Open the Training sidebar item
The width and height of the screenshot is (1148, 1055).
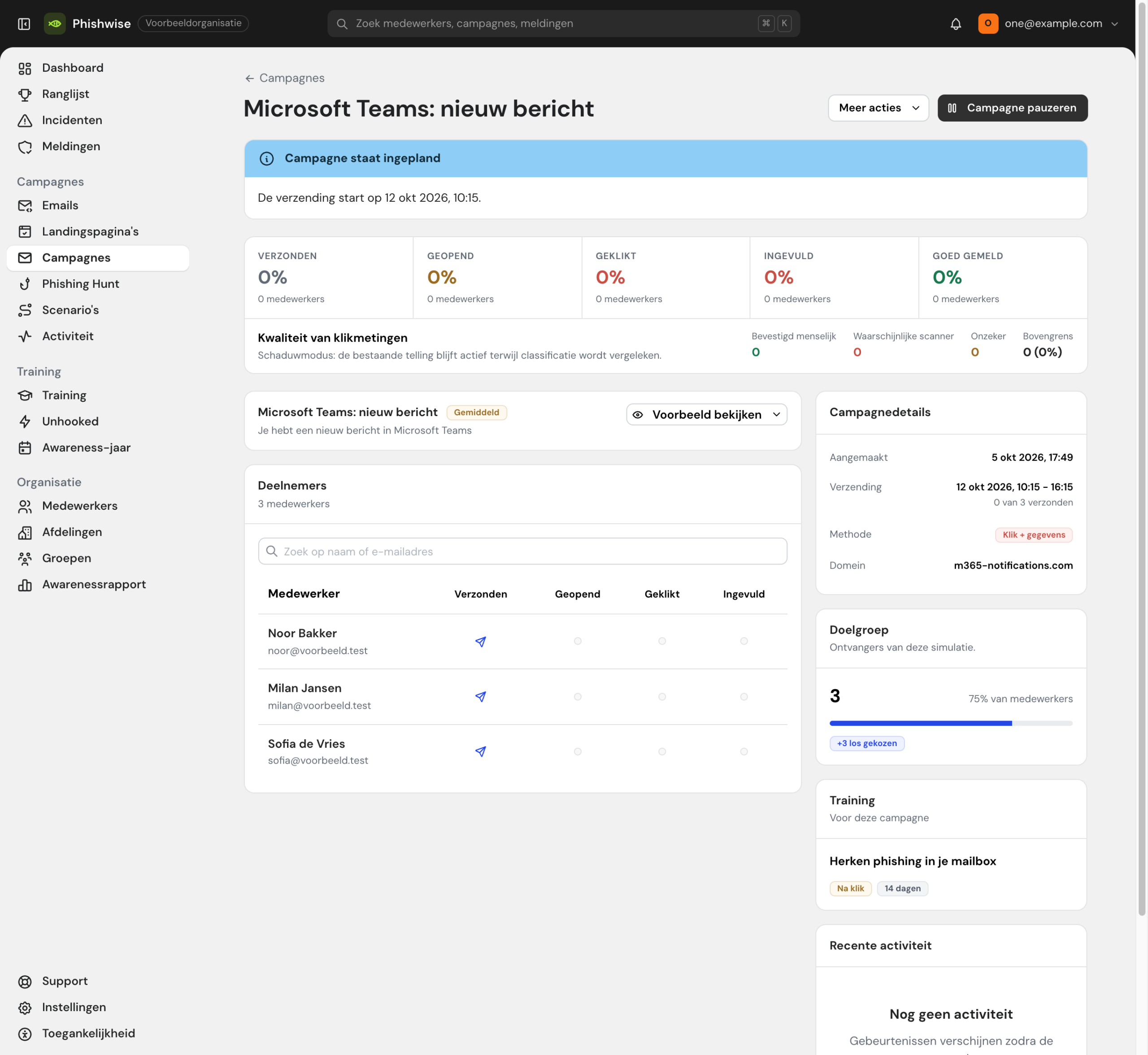coord(98,395)
